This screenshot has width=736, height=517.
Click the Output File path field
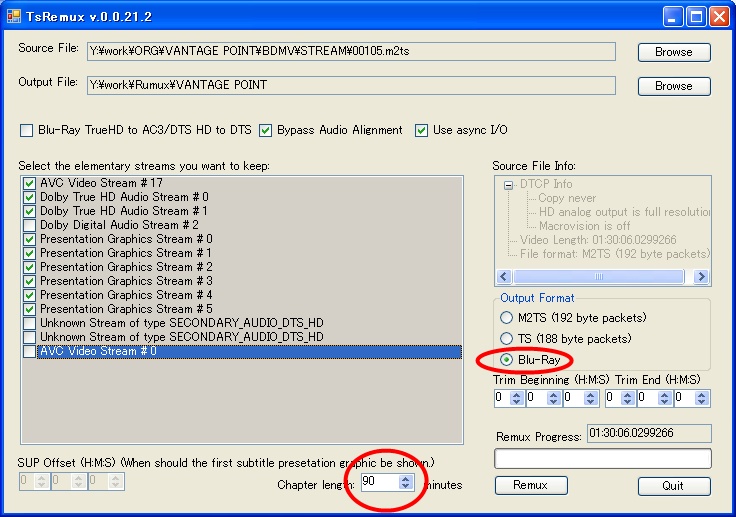[350, 86]
